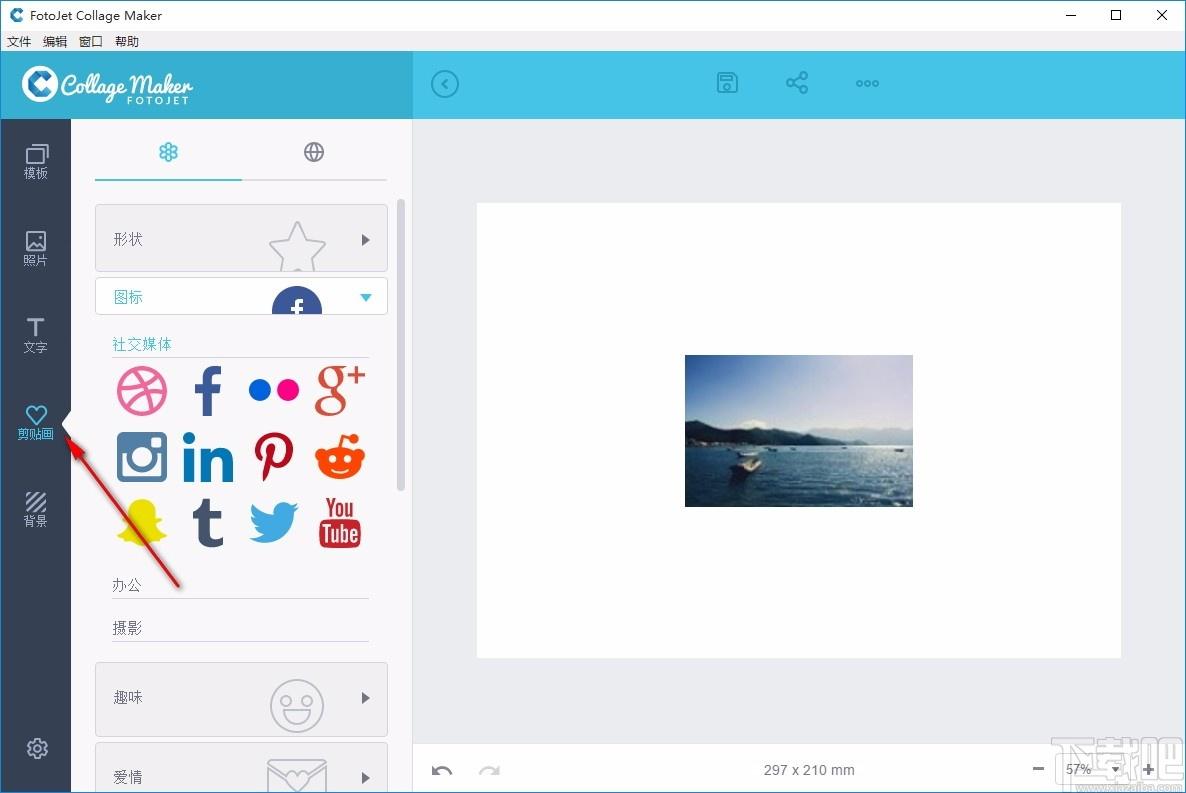The height and width of the screenshot is (793, 1186).
Task: Undo the last action
Action: click(x=442, y=770)
